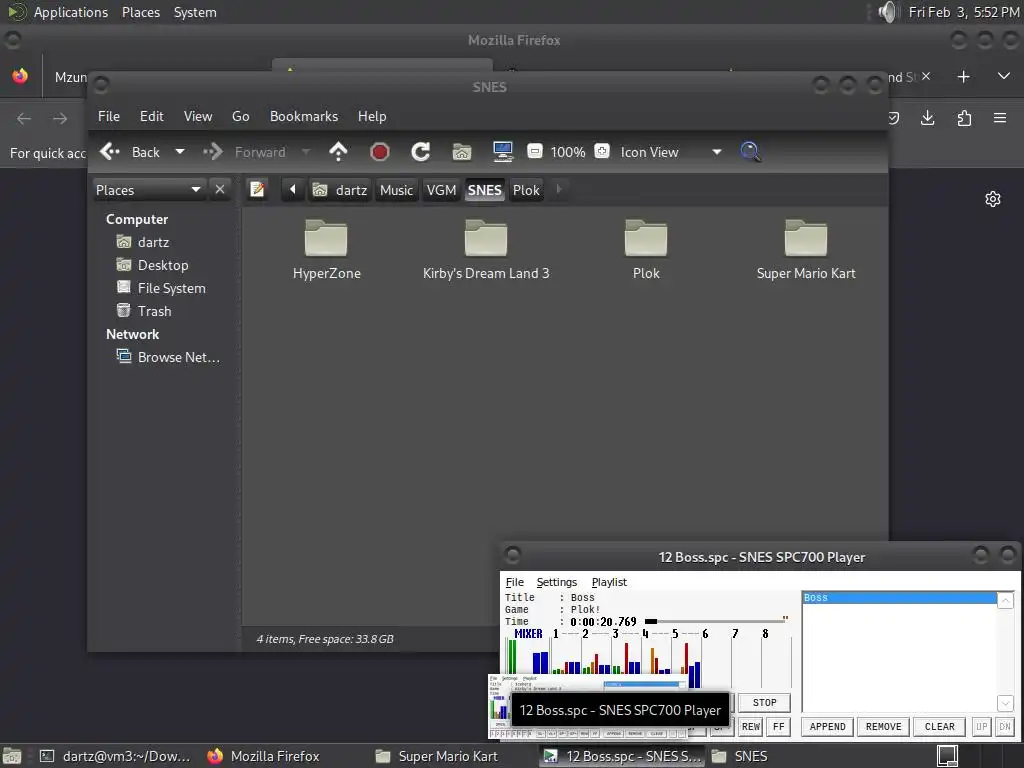This screenshot has width=1024, height=768.
Task: Stop playback in SPC700 Player
Action: pyautogui.click(x=764, y=703)
